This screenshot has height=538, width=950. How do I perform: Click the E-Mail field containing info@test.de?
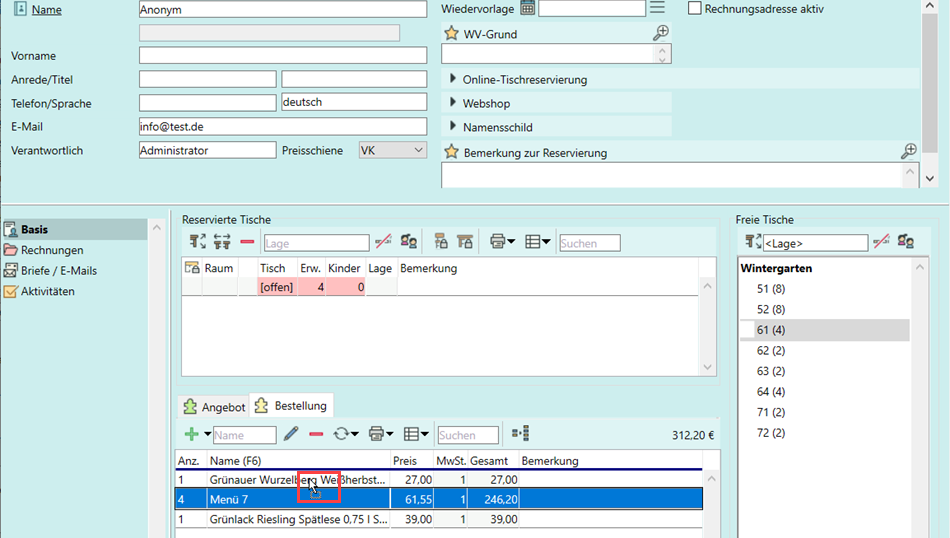[282, 127]
